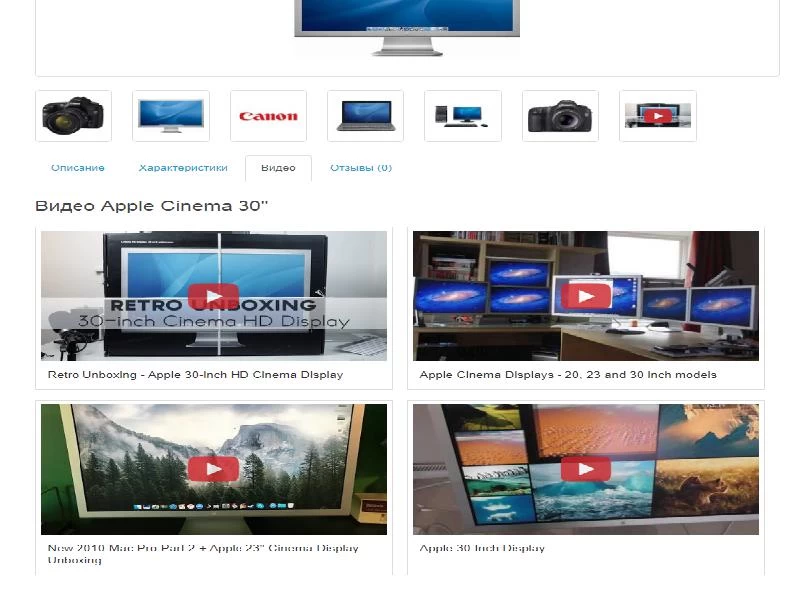Click the large Apple Cinema monitor product image
The height and width of the screenshot is (600, 800).
[x=407, y=27]
